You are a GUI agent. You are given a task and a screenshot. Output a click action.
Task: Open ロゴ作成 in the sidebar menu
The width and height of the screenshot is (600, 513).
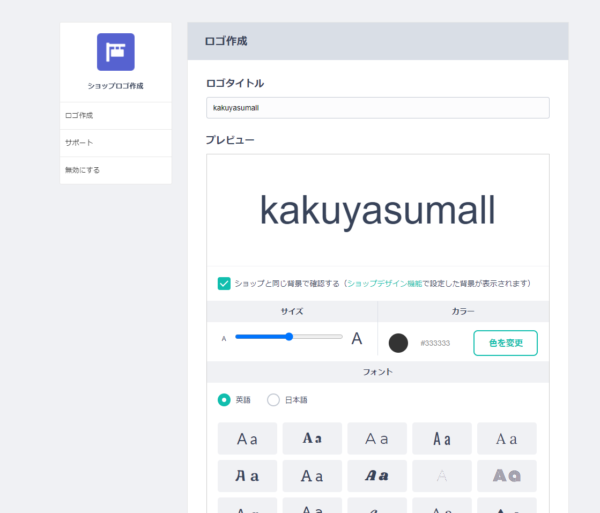[79, 116]
